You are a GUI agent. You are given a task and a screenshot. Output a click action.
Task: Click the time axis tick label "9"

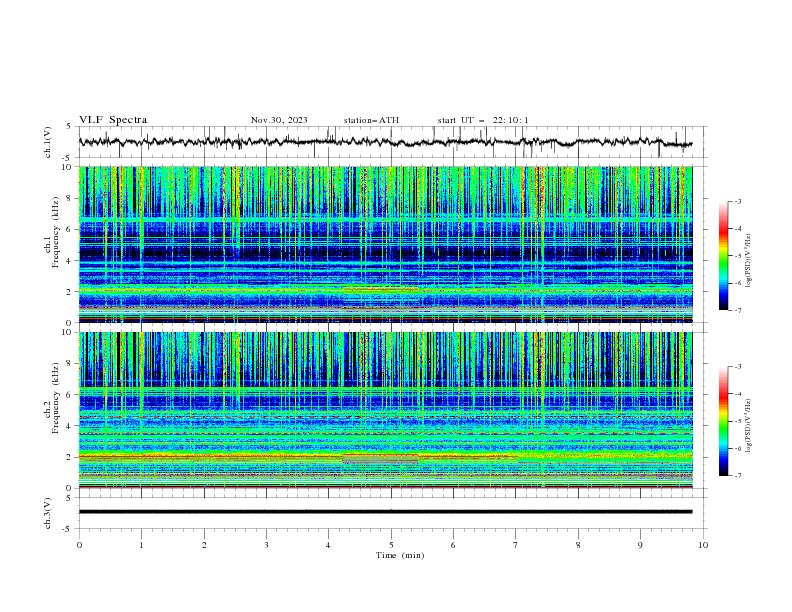640,545
